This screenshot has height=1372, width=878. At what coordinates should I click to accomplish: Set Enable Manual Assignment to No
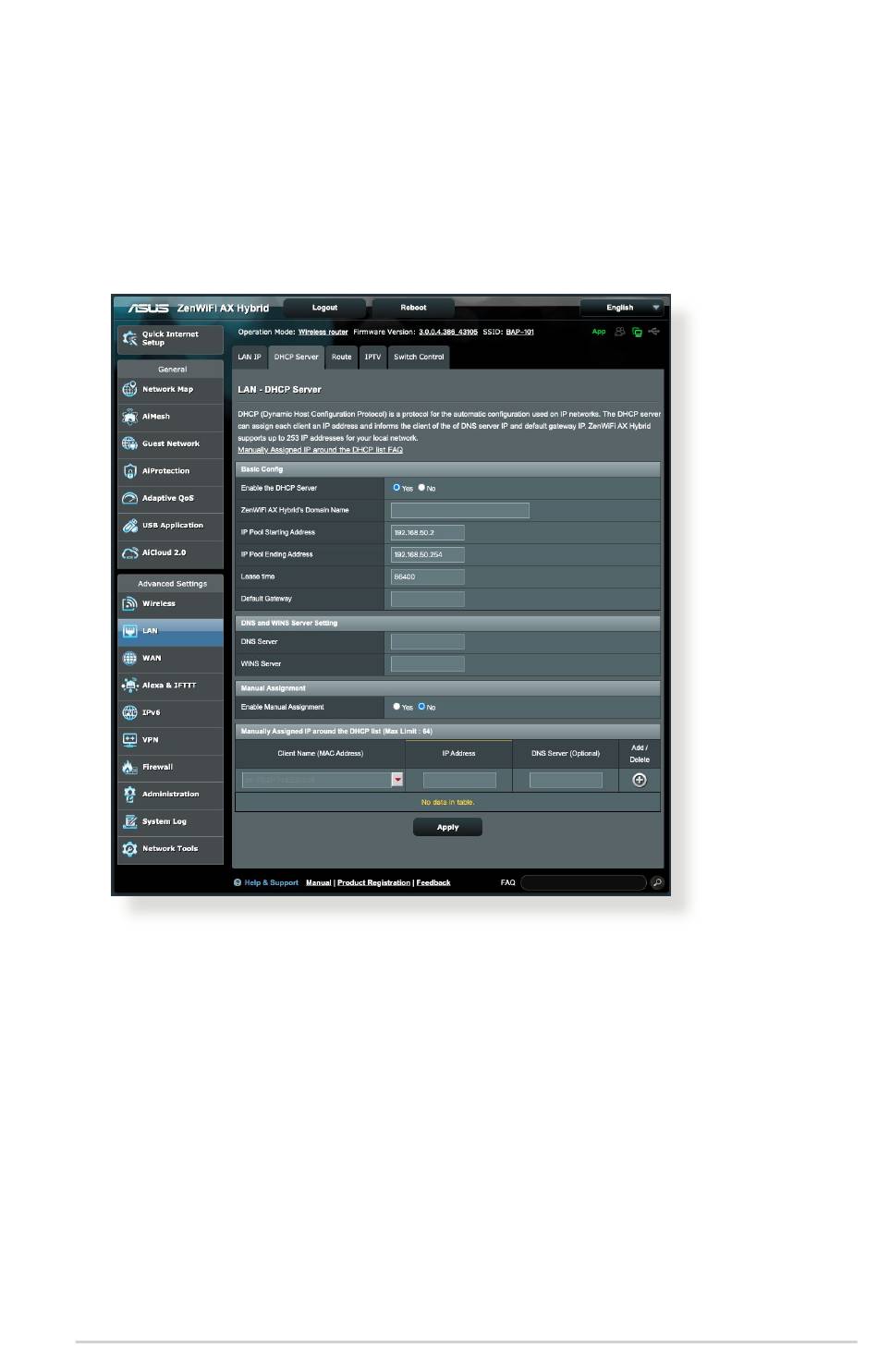[x=421, y=707]
